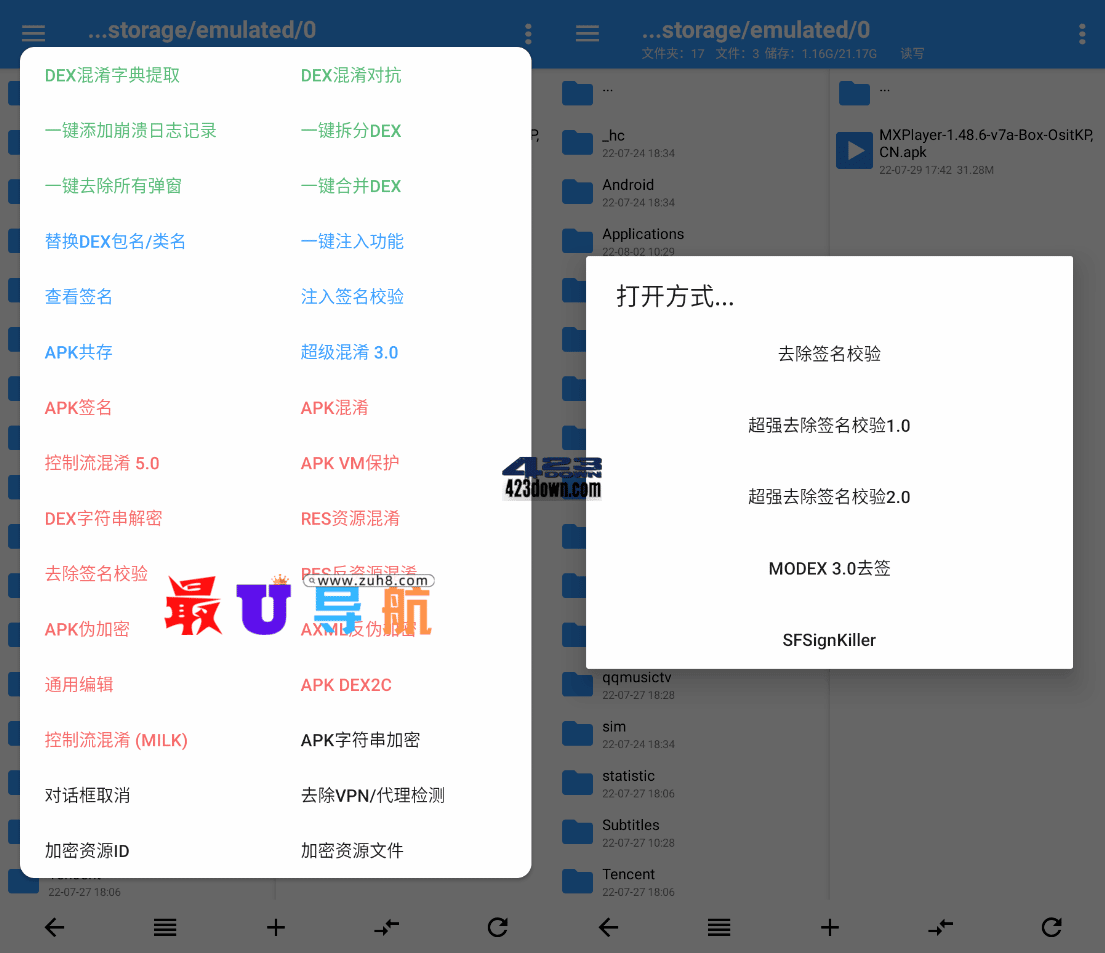The image size is (1105, 953).
Task: Tap 一键拆分DEX menu entry
Action: coord(350,131)
